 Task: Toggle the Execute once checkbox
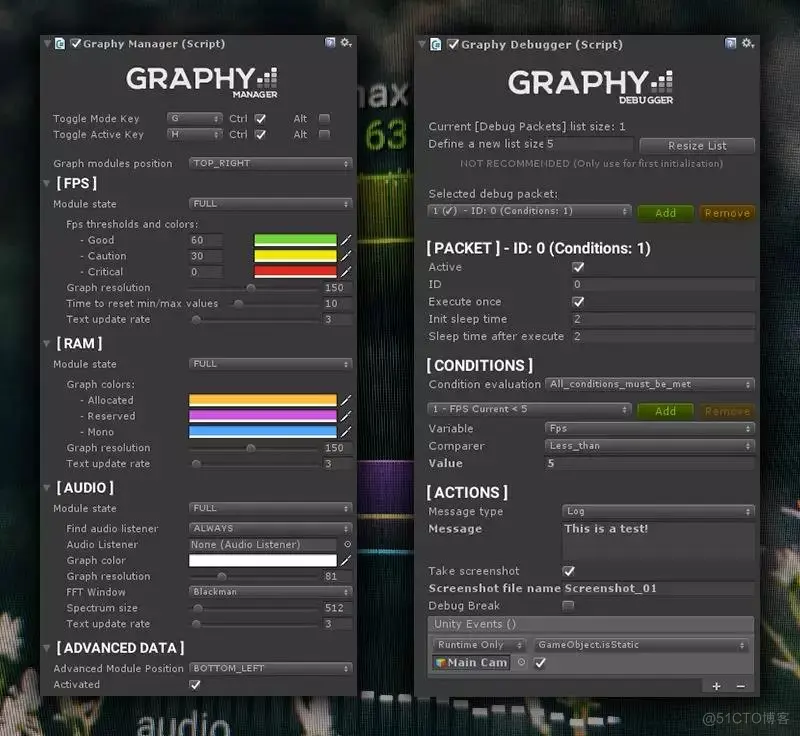click(x=578, y=302)
